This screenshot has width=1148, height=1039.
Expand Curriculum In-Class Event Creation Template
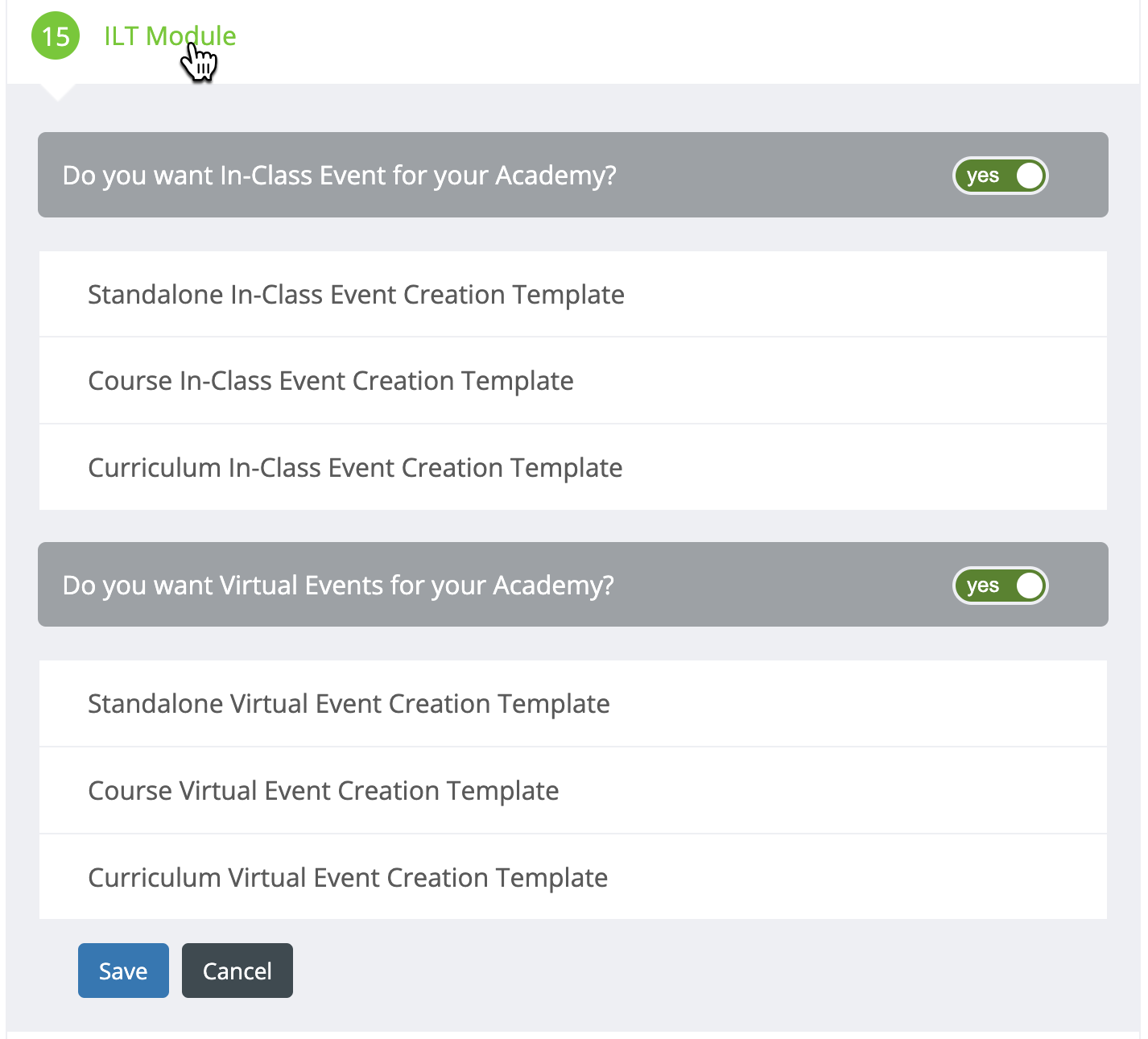pyautogui.click(x=355, y=468)
